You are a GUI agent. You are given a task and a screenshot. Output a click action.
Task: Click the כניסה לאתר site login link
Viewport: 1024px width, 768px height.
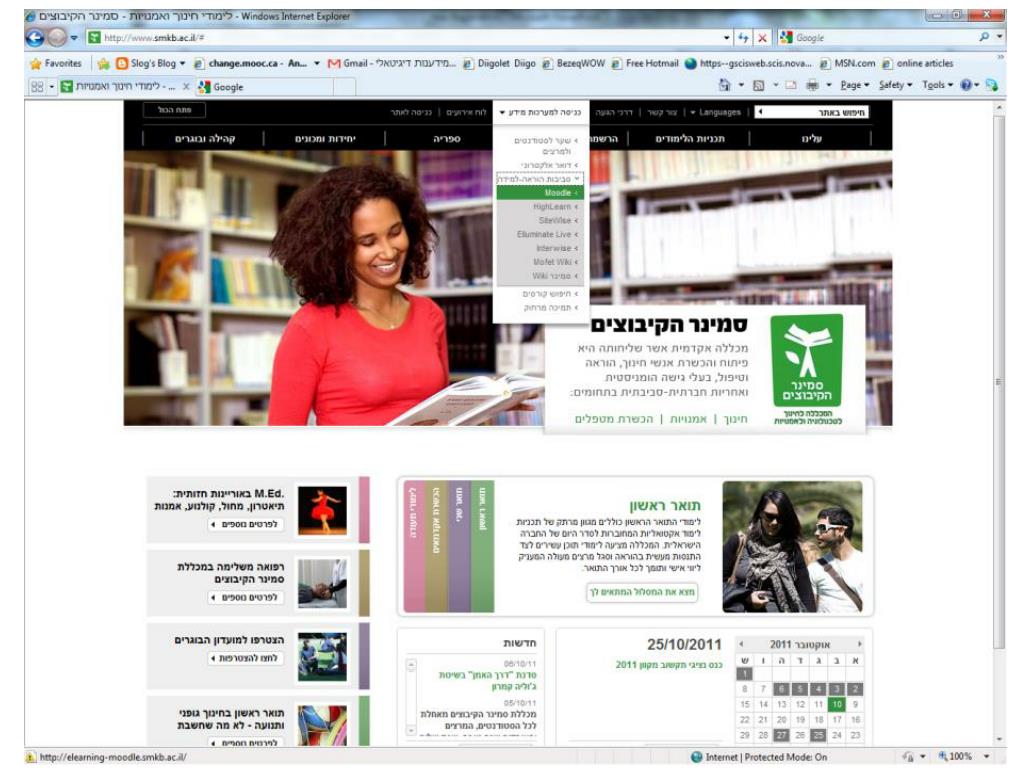point(411,112)
